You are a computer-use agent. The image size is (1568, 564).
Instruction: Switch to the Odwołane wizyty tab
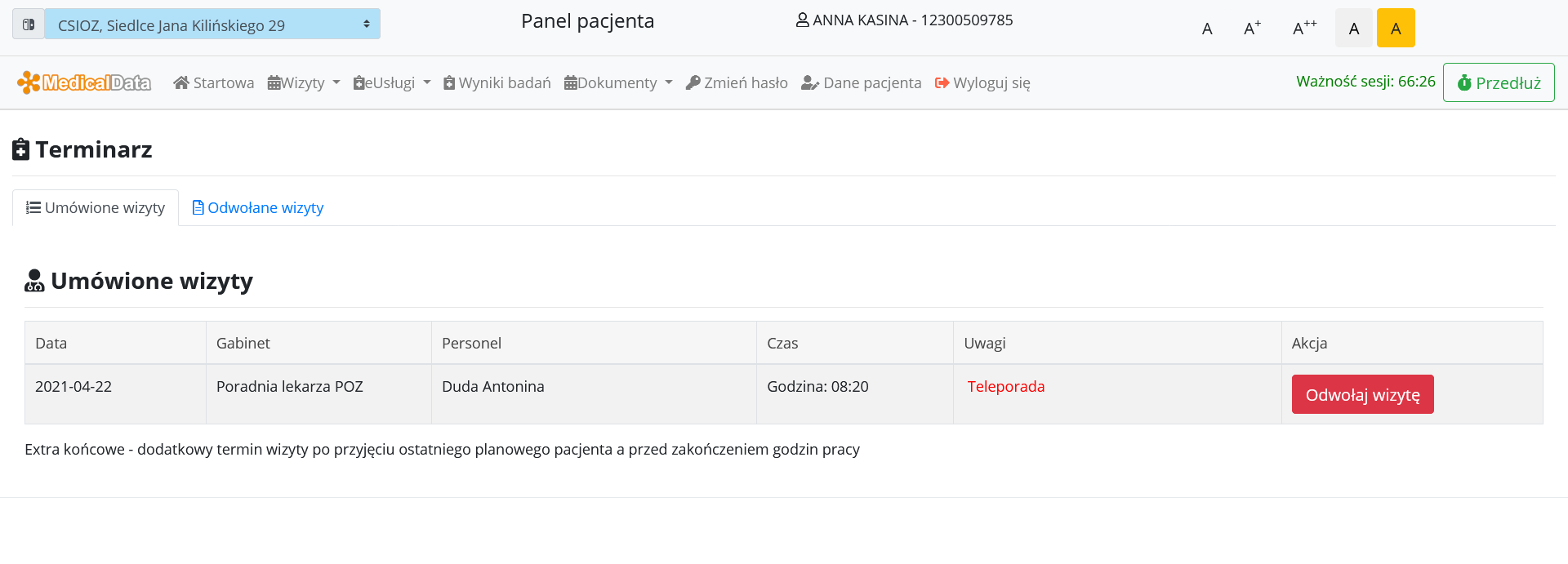click(x=258, y=208)
